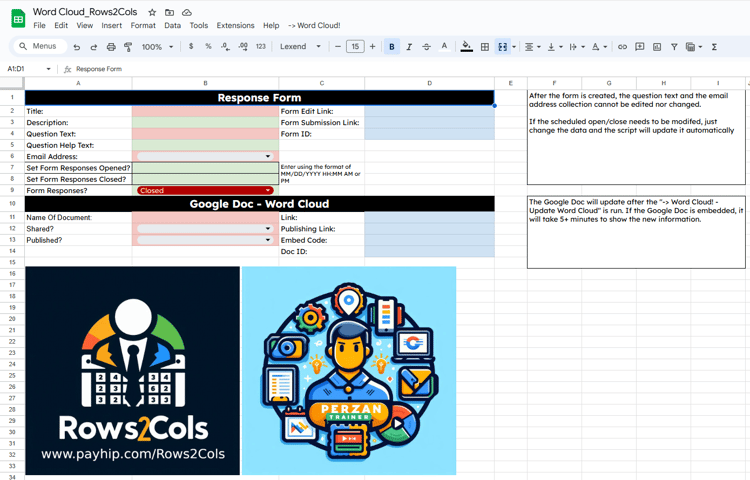Expand the Lexend font dropdown
Screen dimensions: 750x480
tap(300, 47)
